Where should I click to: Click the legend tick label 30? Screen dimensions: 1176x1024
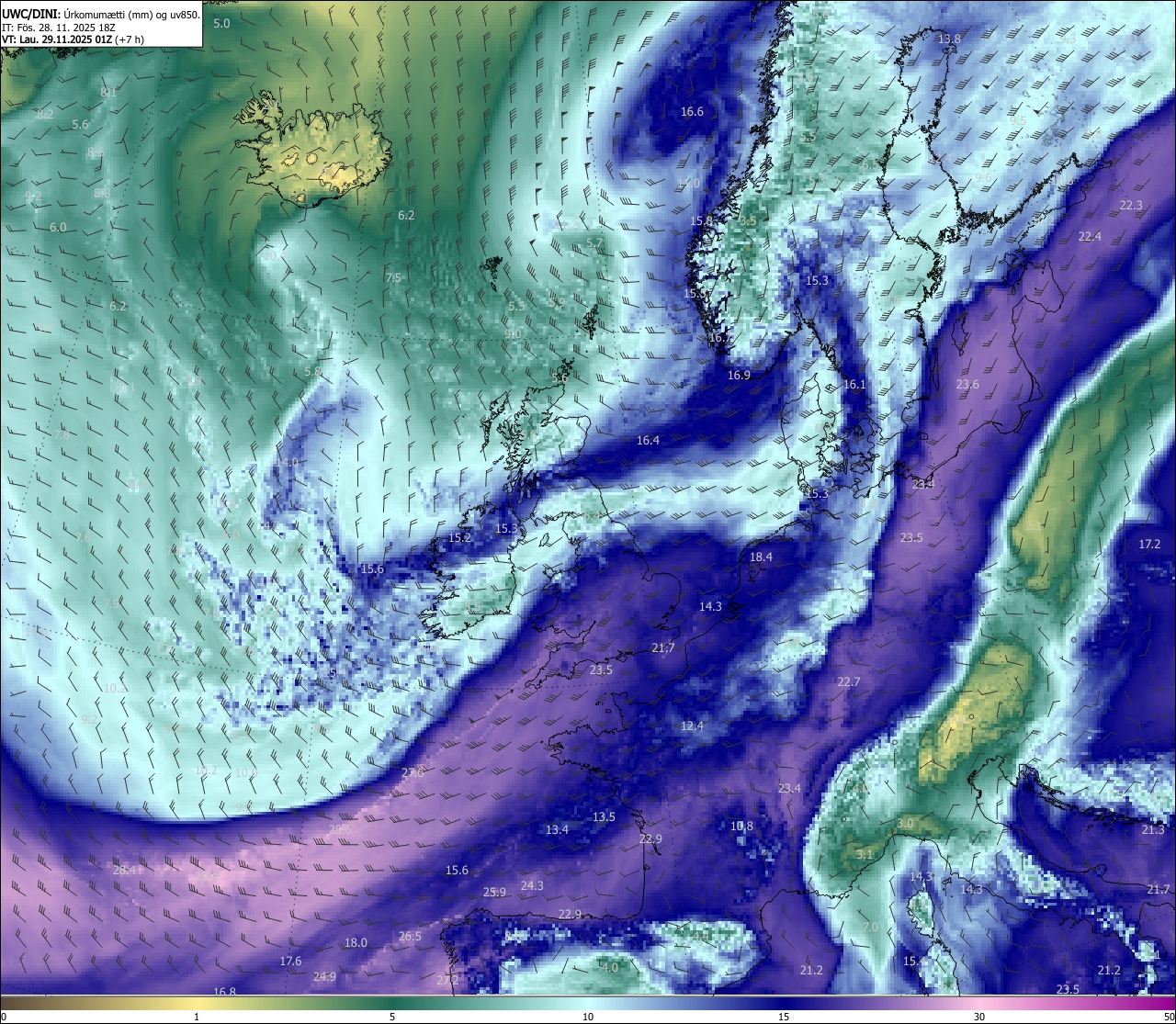tap(979, 1017)
